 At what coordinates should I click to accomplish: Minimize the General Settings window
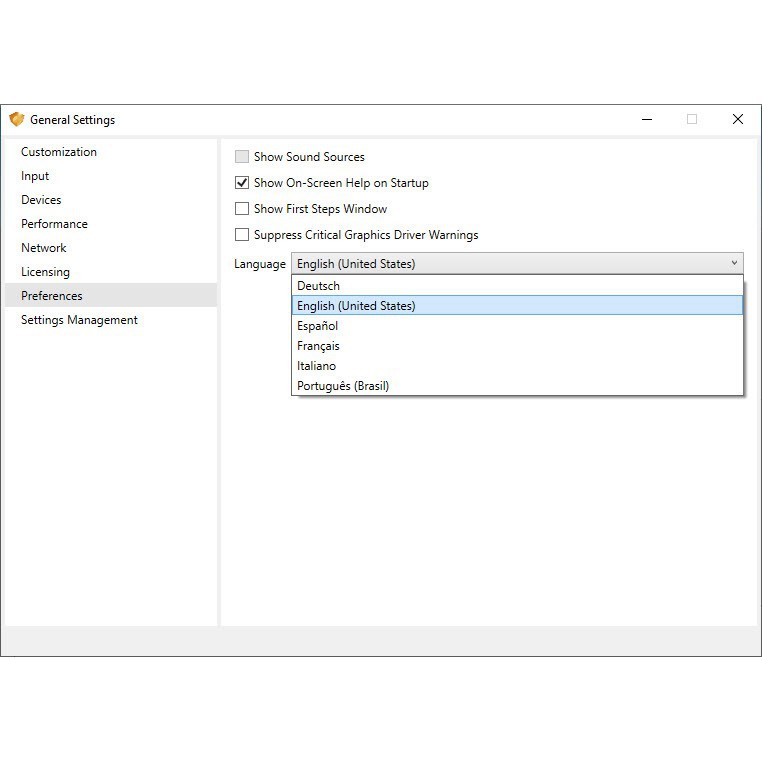pyautogui.click(x=647, y=119)
